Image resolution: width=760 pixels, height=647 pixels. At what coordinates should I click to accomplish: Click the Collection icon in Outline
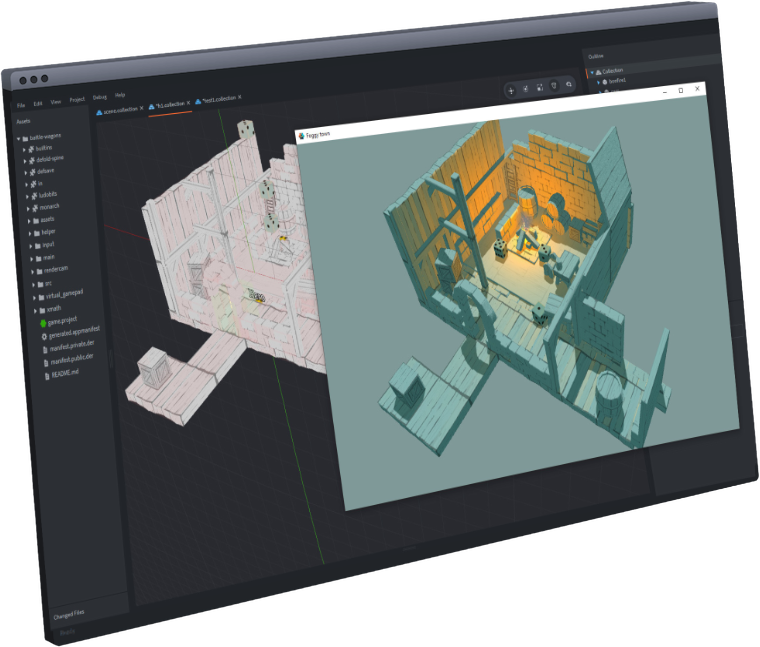598,71
